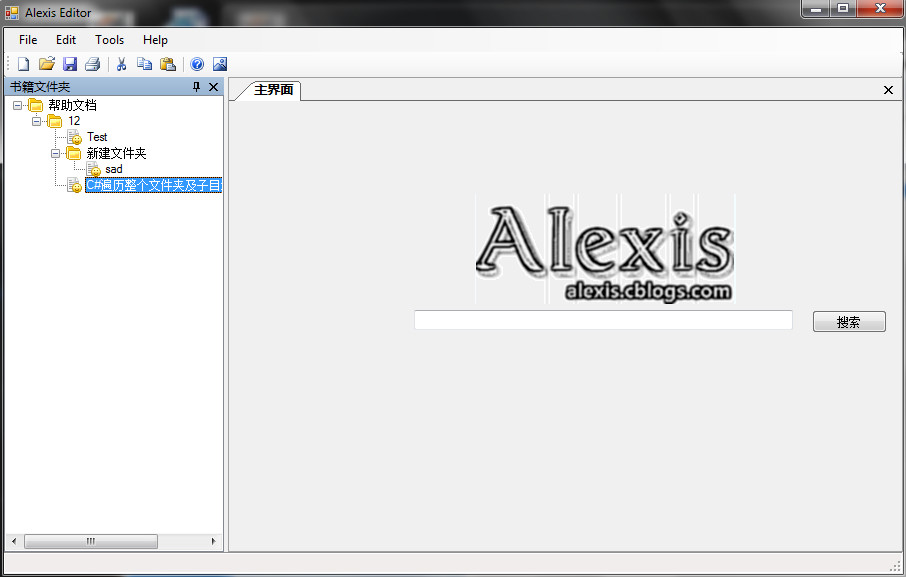This screenshot has height=577, width=906.
Task: Minimize the Alexis Editor window
Action: 816,9
